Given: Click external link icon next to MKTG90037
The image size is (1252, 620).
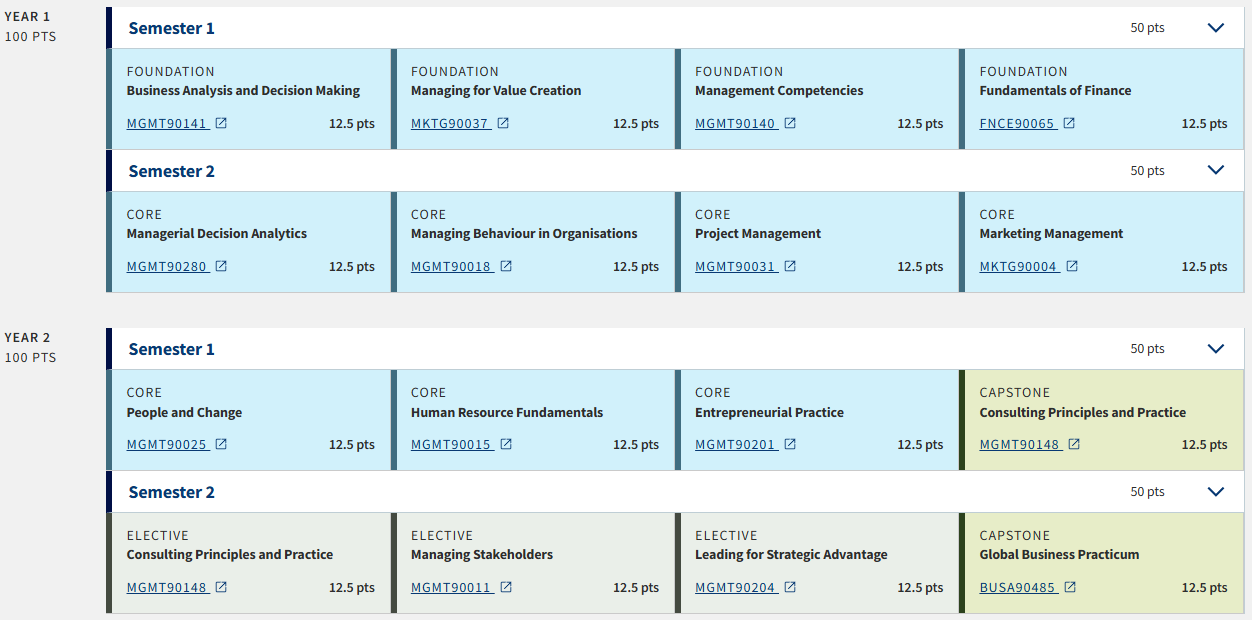Looking at the screenshot, I should (503, 124).
